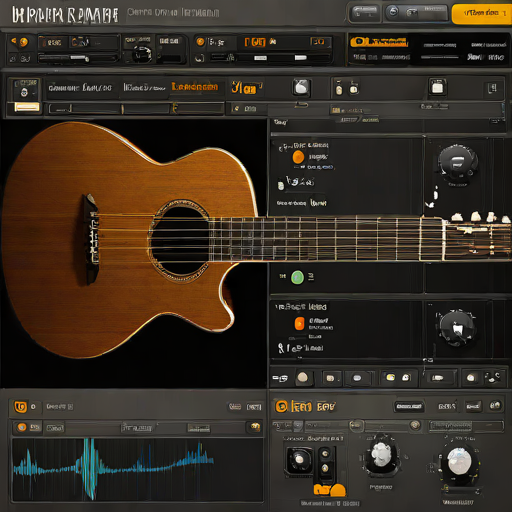Click the yellow button in the title bar
The height and width of the screenshot is (512, 512).
click(x=481, y=14)
